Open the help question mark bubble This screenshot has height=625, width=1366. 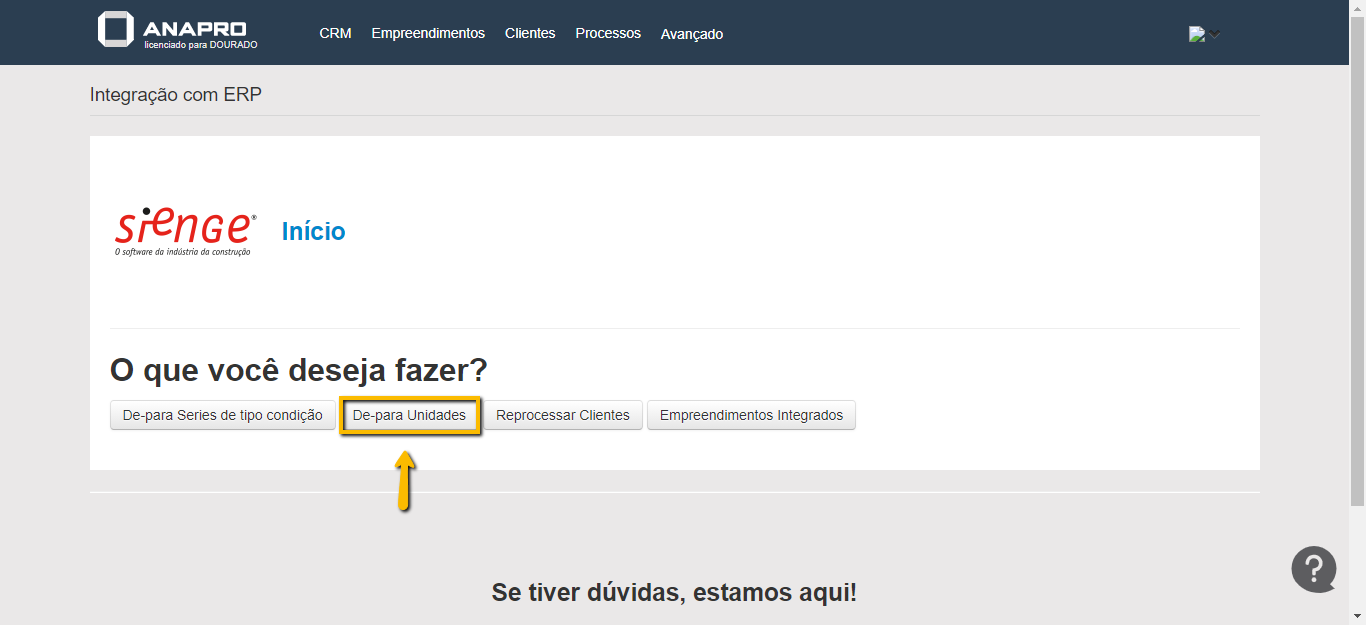pos(1313,569)
